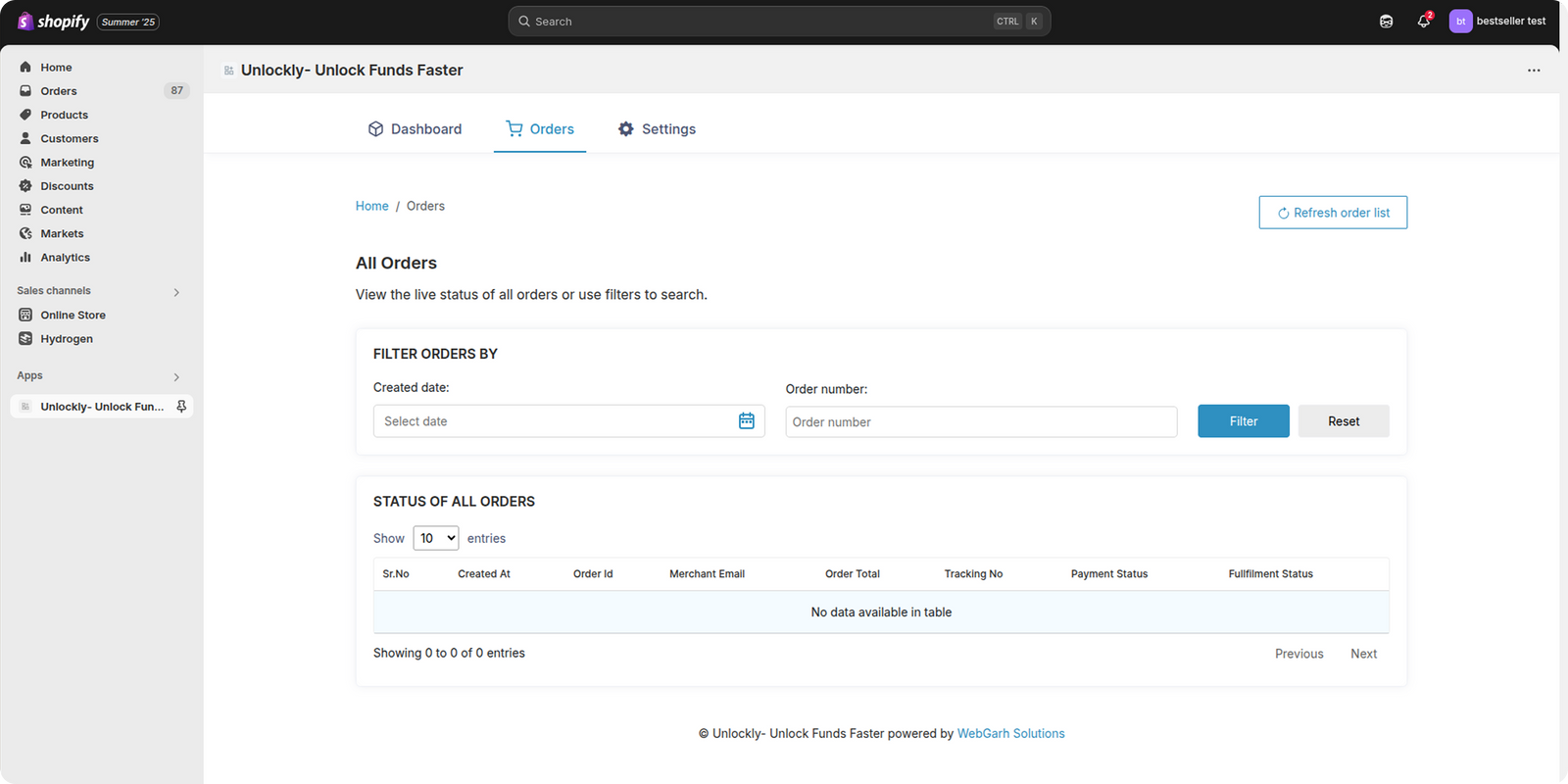
Task: Open the three-dot more actions menu
Action: tap(1533, 71)
